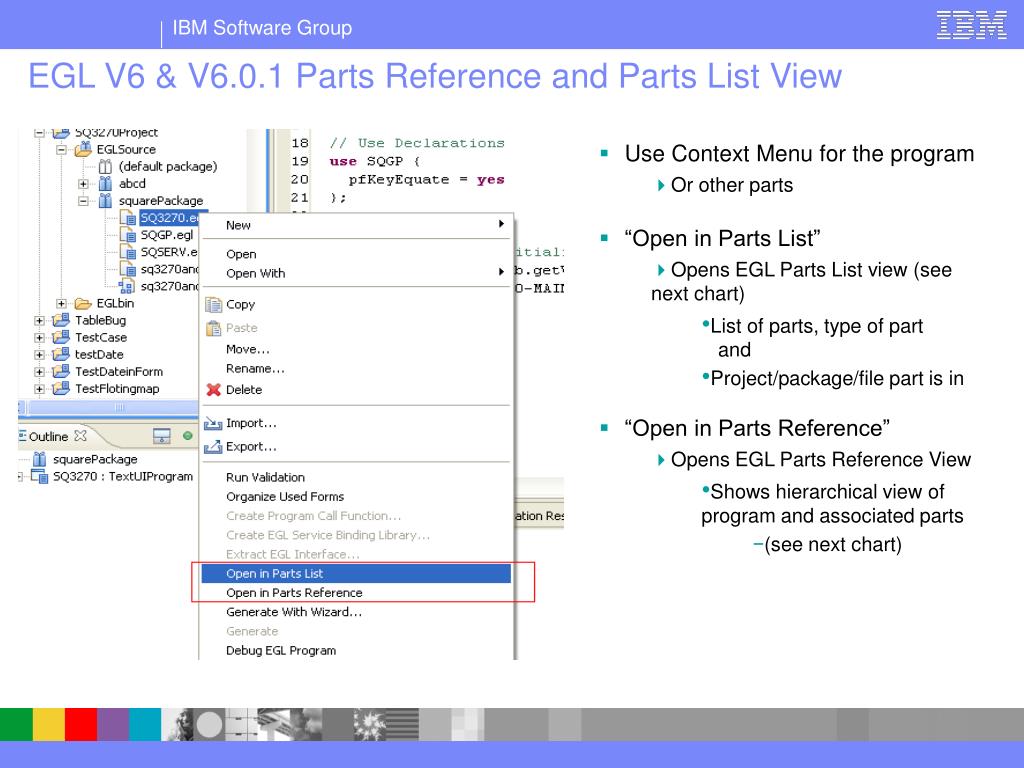The image size is (1024, 768).
Task: Click the TestFlotingmap project icon
Action: pos(61,388)
